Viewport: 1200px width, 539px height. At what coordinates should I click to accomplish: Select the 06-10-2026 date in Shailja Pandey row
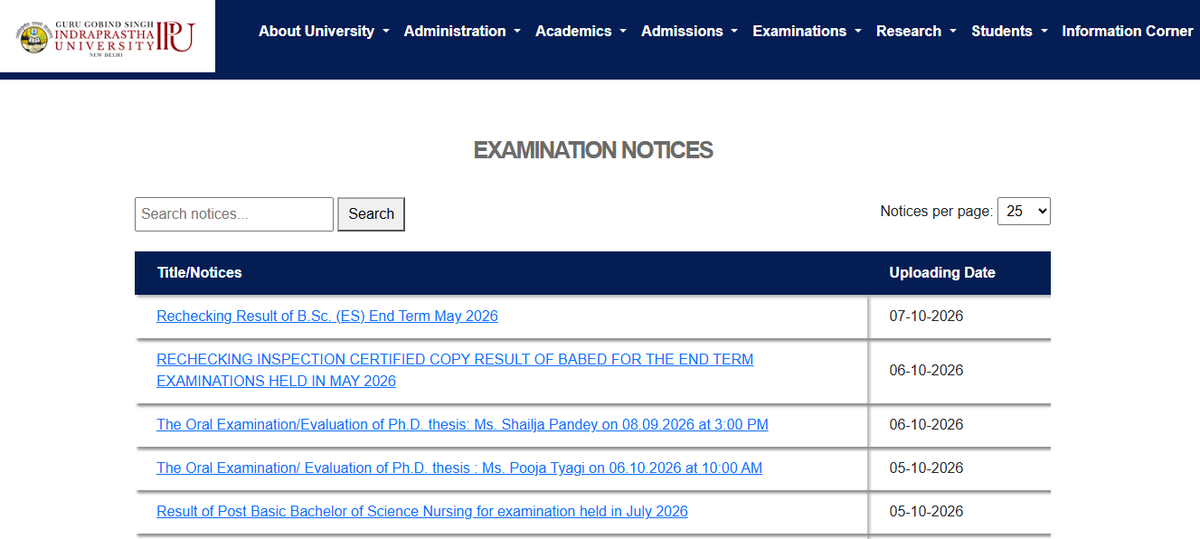click(926, 424)
